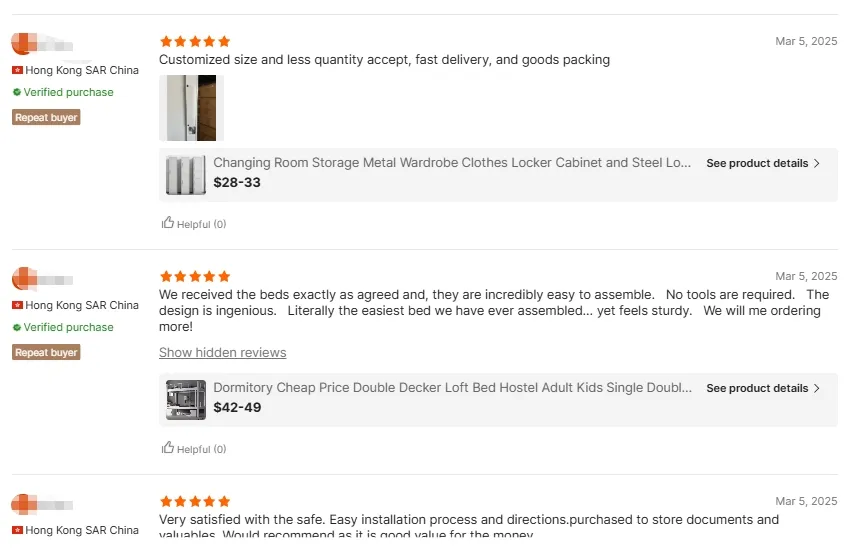See product details for the locker cabinet
Screen dimensions: 850x549
[757, 163]
